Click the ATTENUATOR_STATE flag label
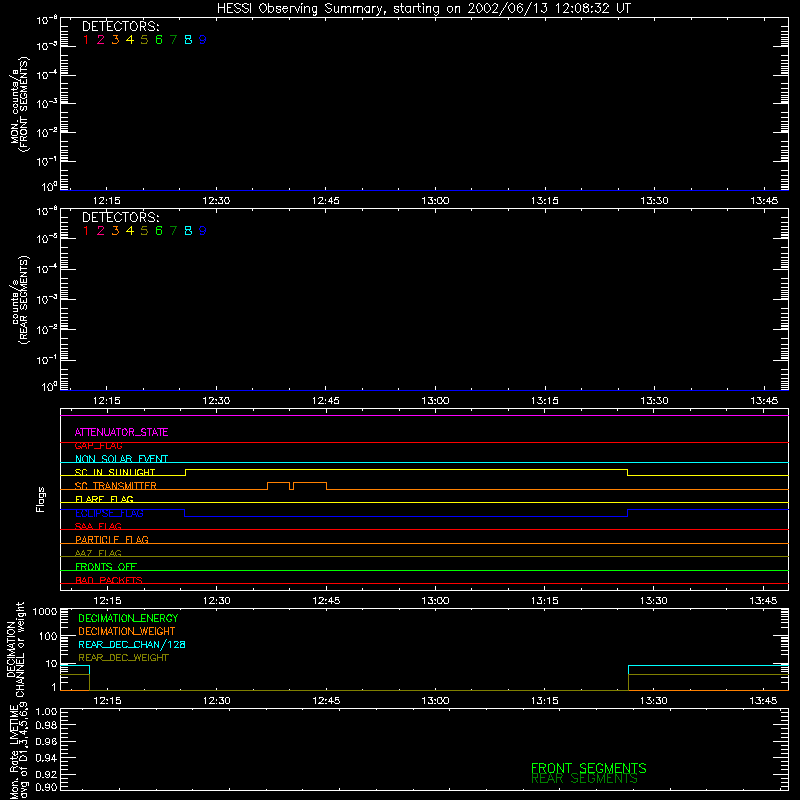This screenshot has height=800, width=800. [x=121, y=432]
